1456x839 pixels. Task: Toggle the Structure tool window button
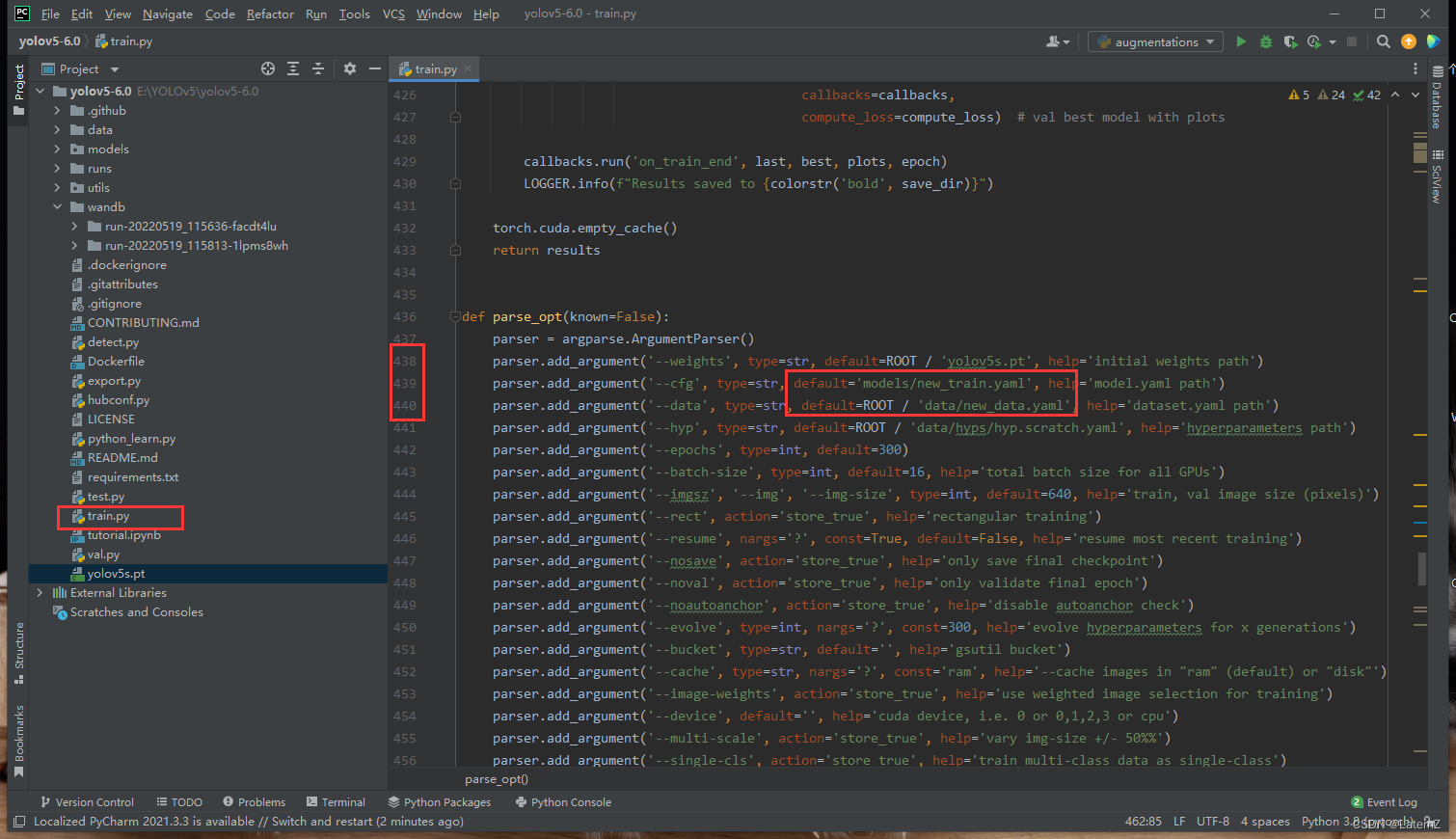[18, 653]
